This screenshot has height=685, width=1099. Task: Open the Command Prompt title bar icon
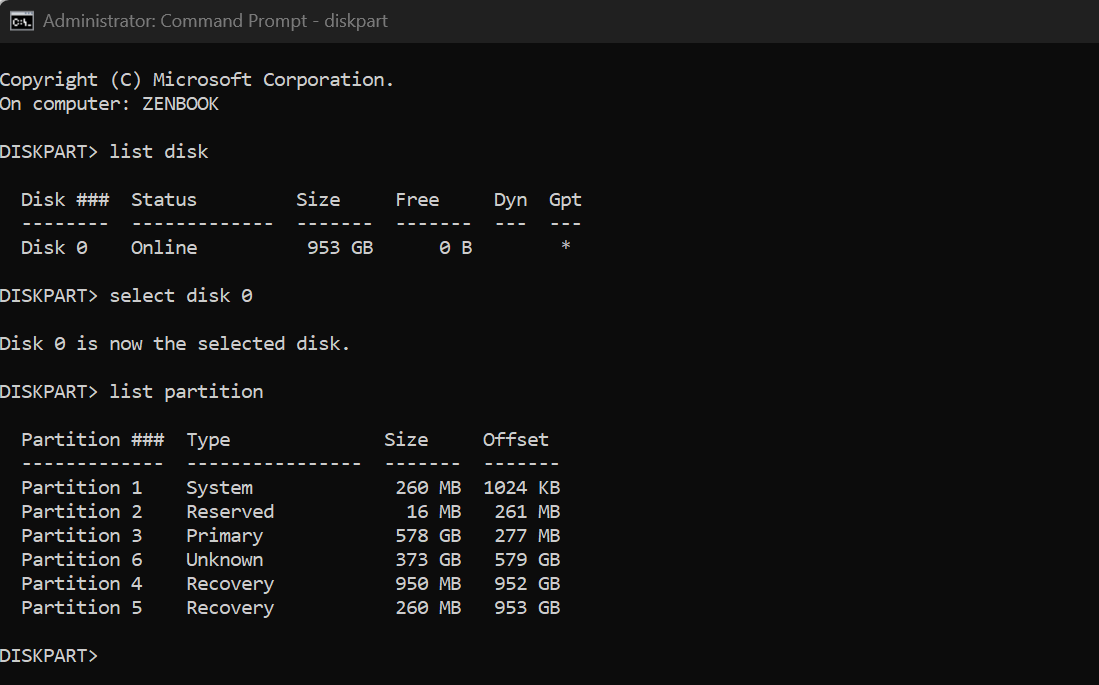click(21, 21)
